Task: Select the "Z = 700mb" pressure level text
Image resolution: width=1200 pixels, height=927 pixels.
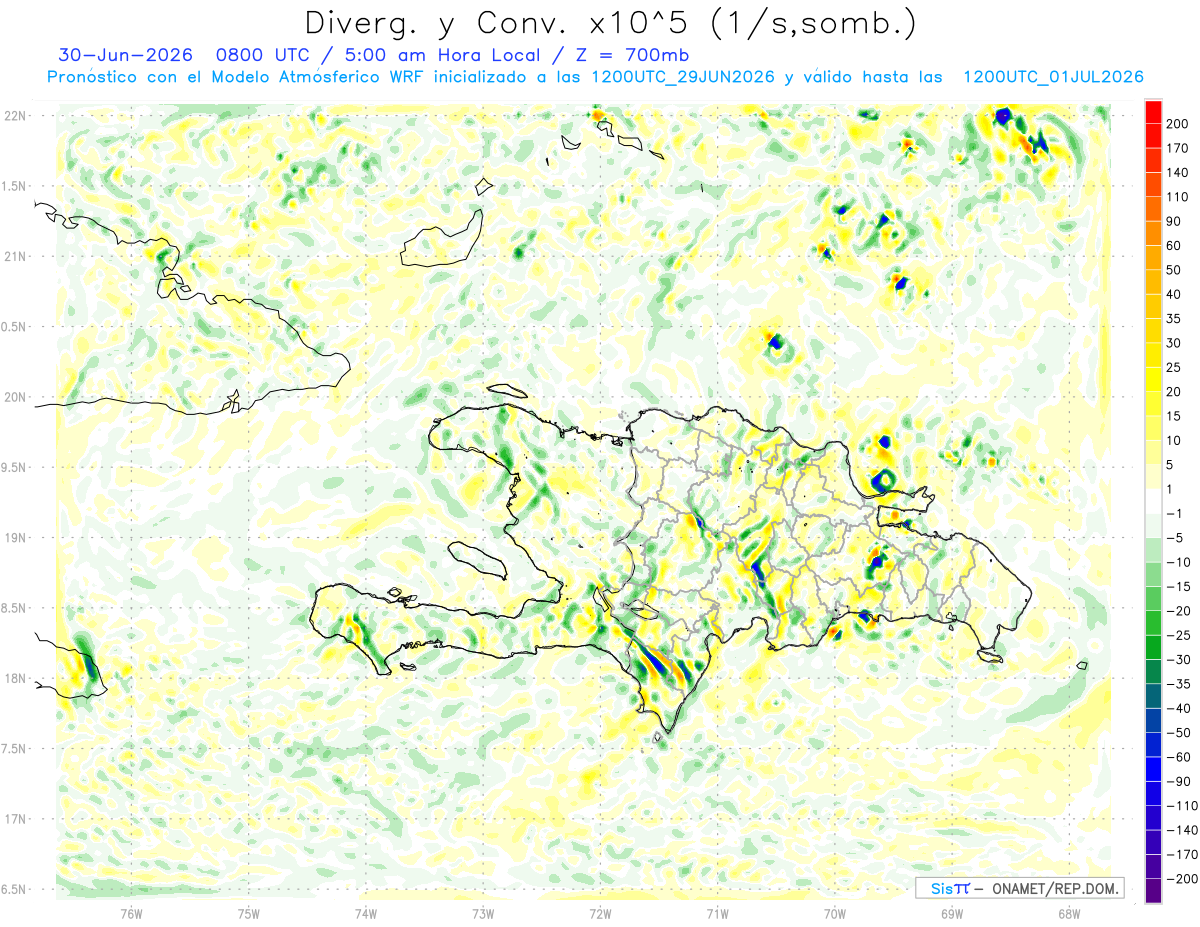Action: (x=634, y=54)
